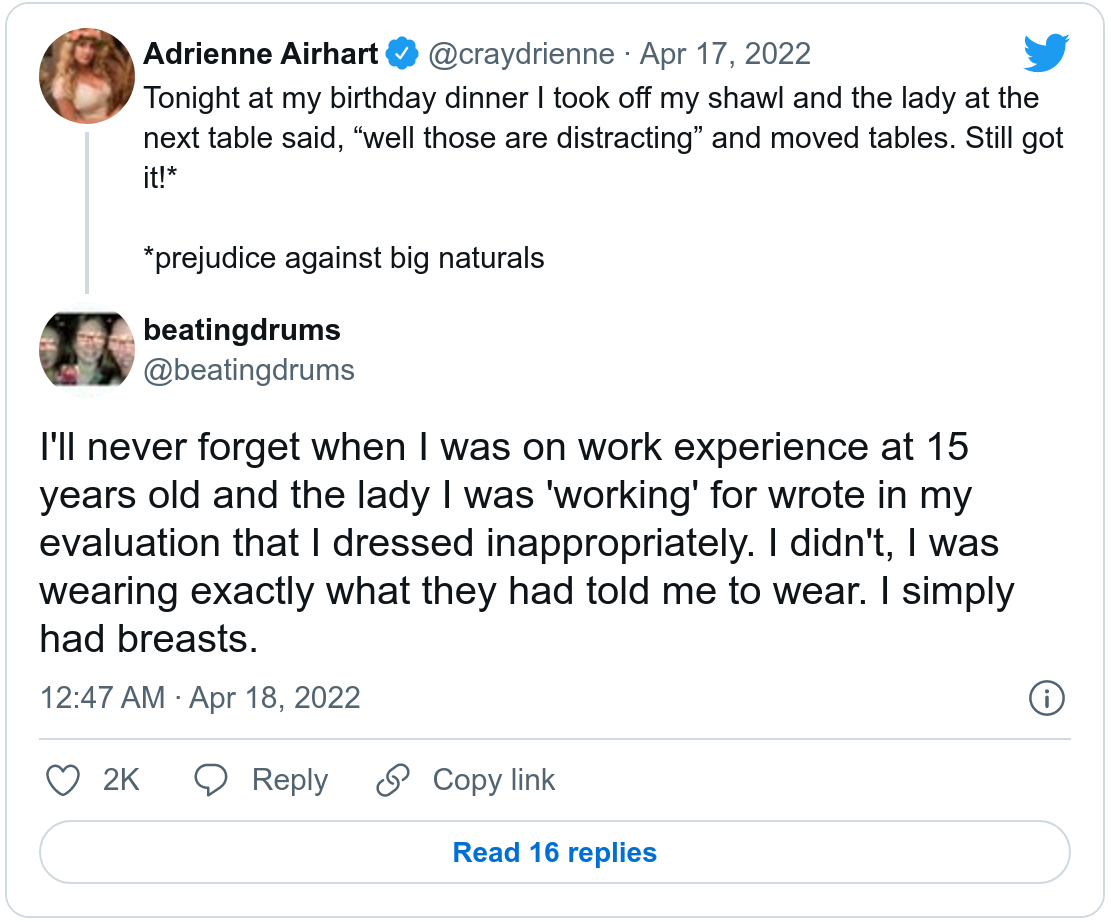Click the Adrienne Airhart display name
Screen dimensions: 1111x922
pyautogui.click(x=261, y=53)
